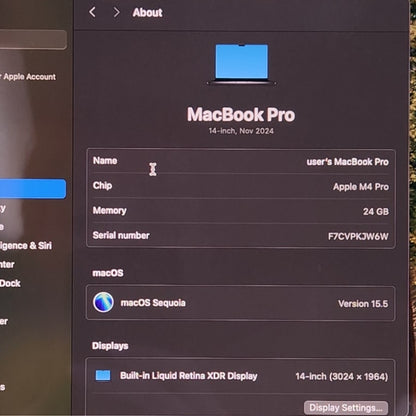Click the 'Chip' row label

click(x=102, y=185)
